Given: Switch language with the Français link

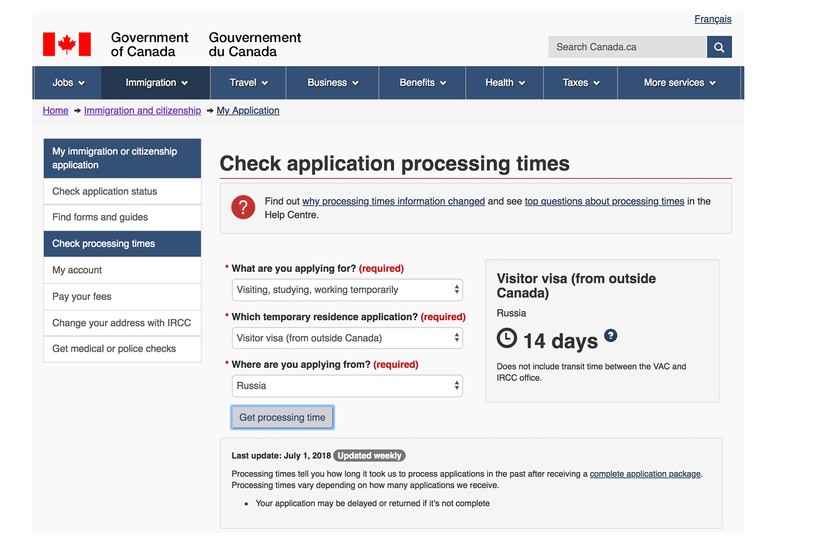Looking at the screenshot, I should coord(713,19).
